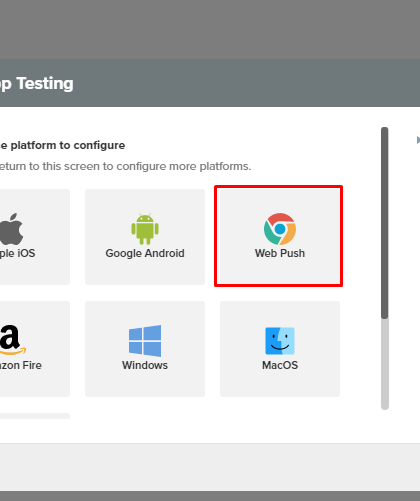Select the Amazon Fire platform tile

pos(35,349)
